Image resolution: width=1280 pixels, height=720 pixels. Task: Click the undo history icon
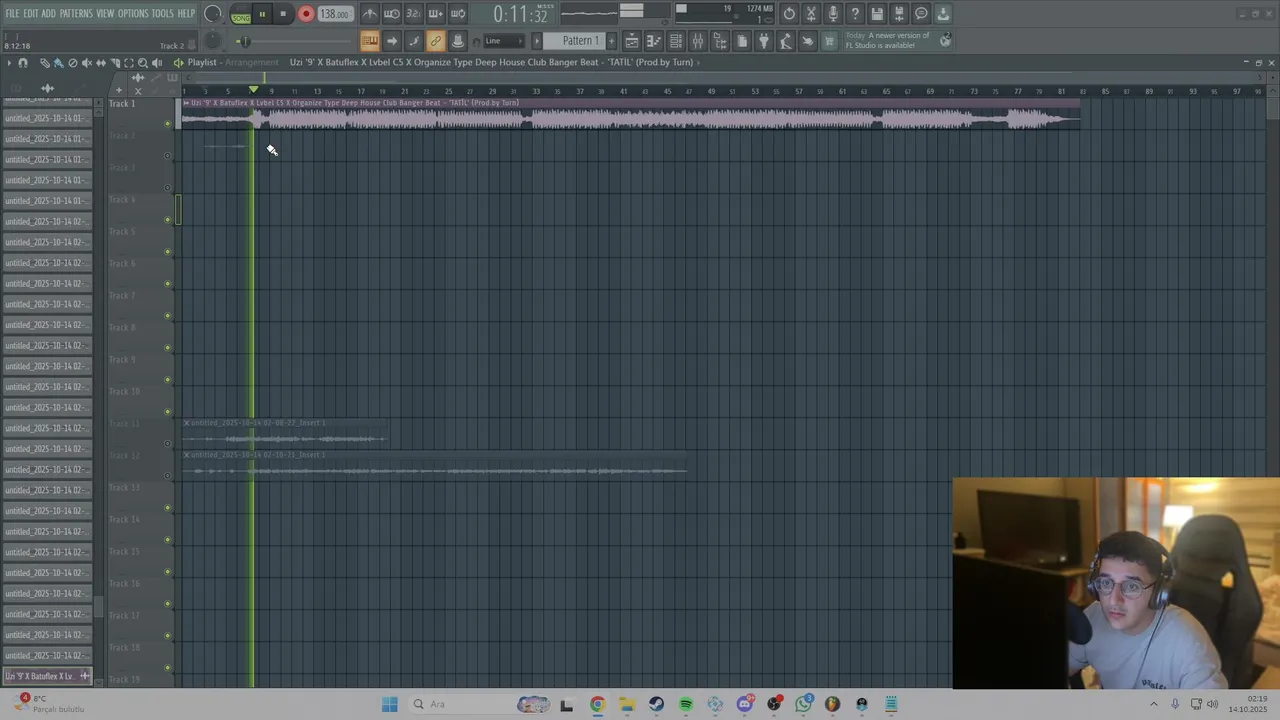point(789,14)
